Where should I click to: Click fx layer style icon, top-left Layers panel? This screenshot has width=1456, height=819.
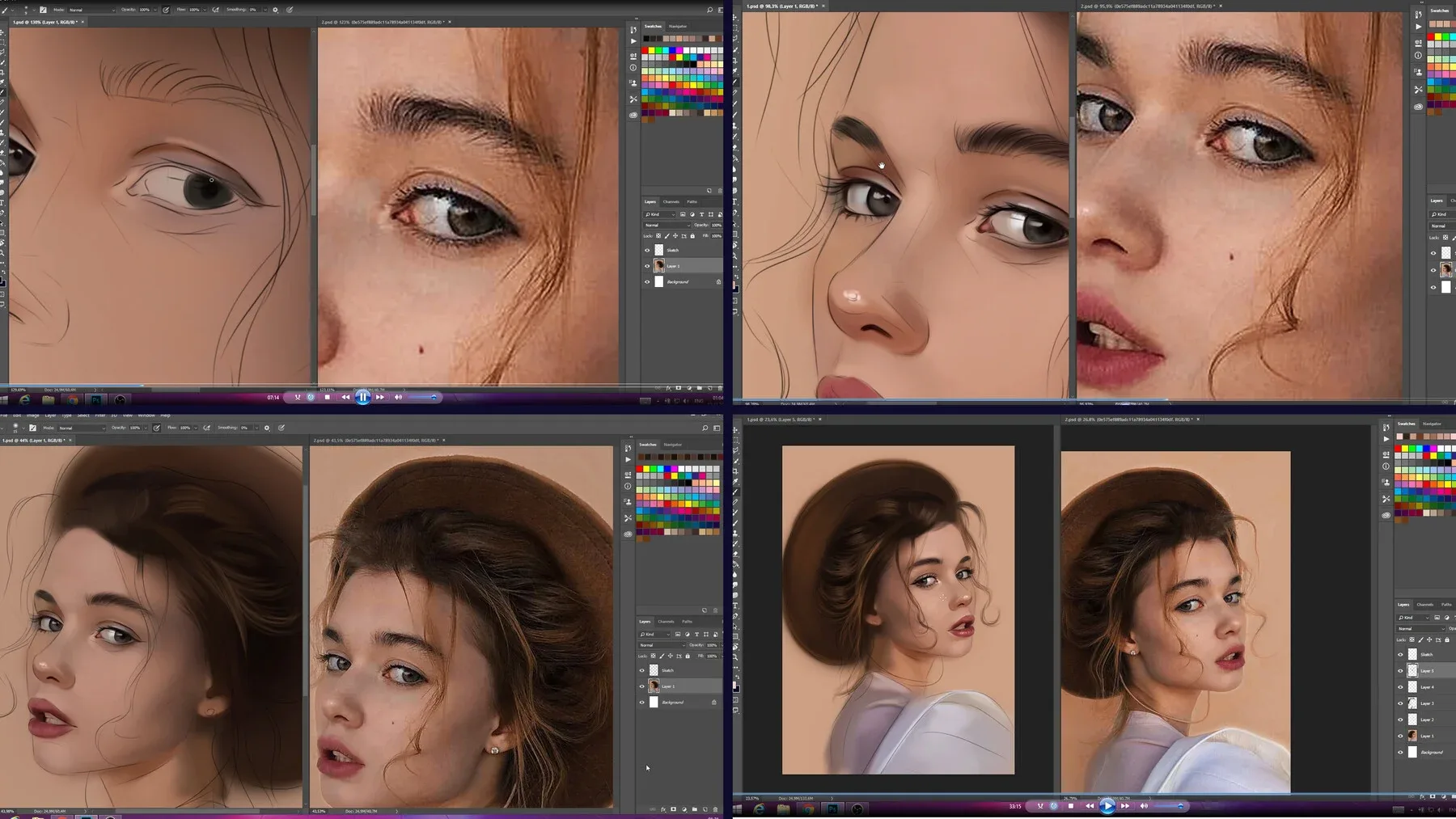point(669,389)
